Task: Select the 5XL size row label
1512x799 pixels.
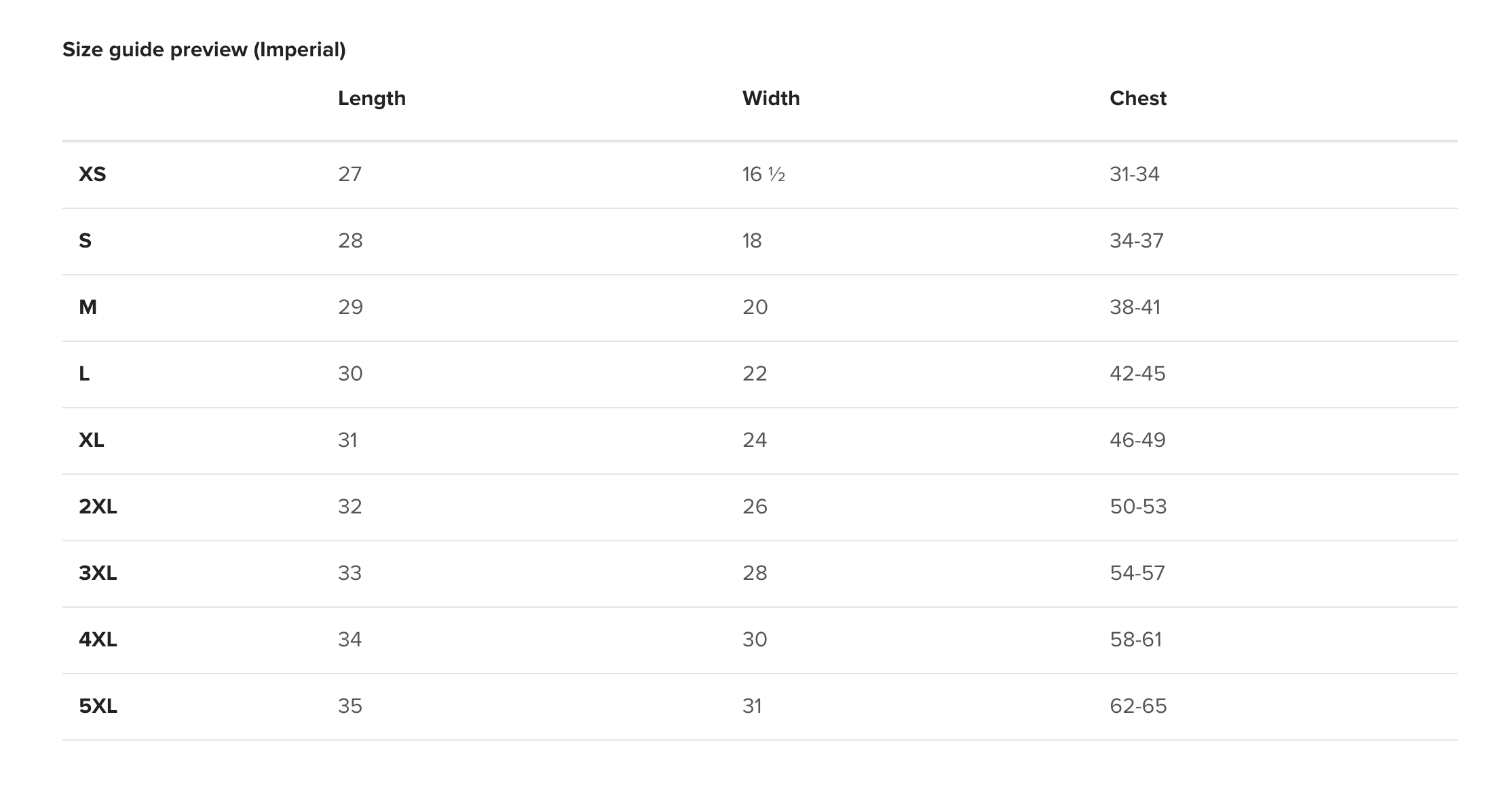Action: [98, 706]
